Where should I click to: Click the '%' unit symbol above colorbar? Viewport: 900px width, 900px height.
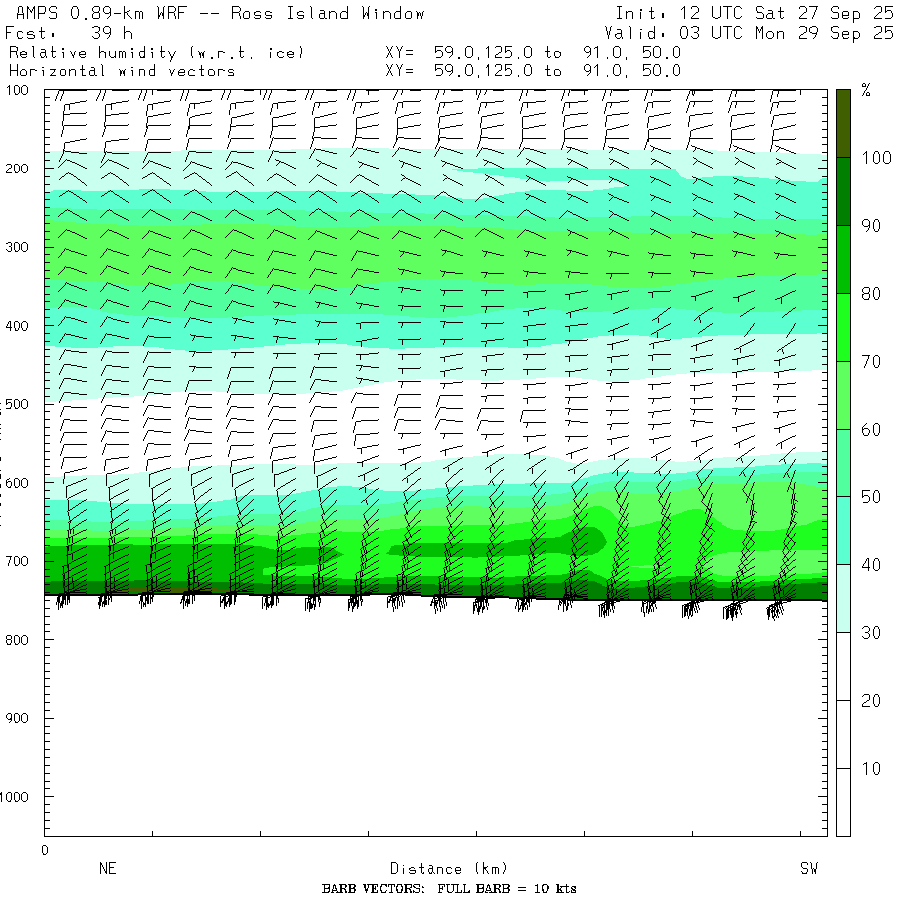[x=866, y=91]
